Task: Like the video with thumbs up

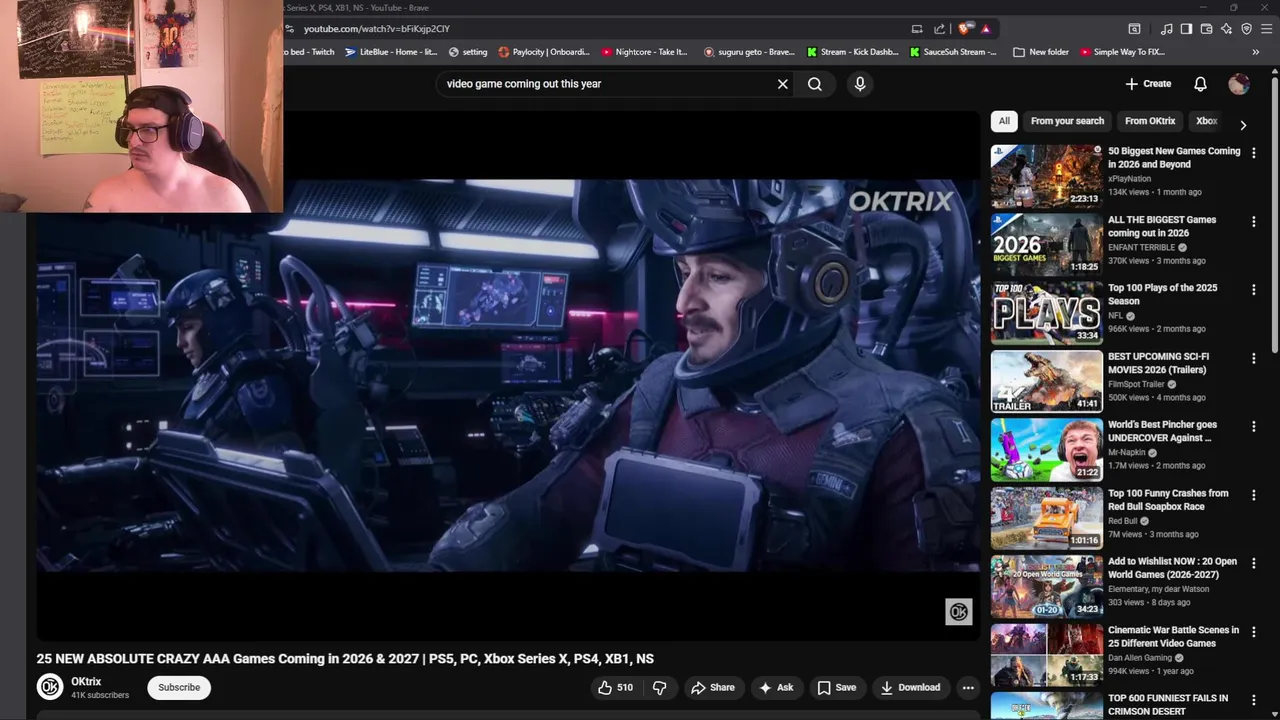Action: [616, 687]
